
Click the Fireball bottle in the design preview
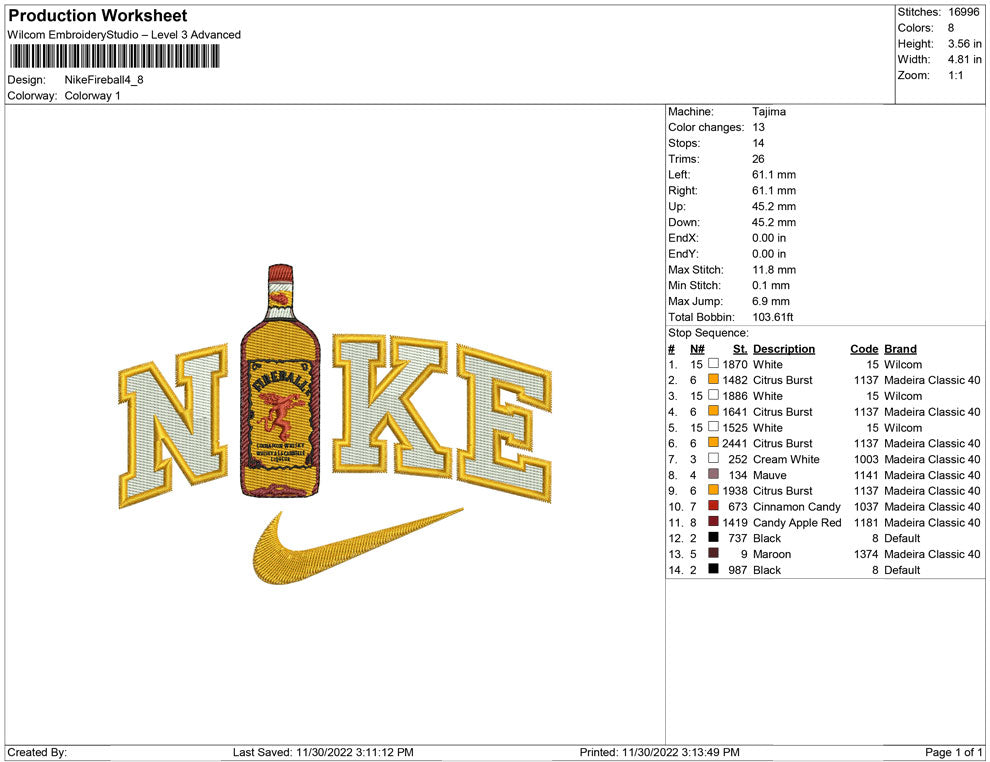[x=280, y=381]
